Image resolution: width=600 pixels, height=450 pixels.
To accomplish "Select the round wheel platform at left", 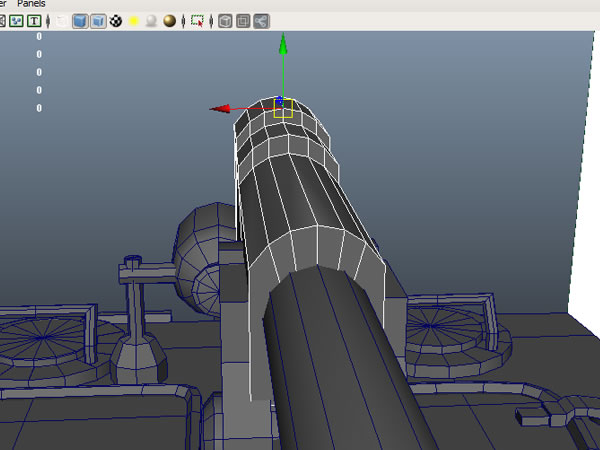I will [46, 346].
